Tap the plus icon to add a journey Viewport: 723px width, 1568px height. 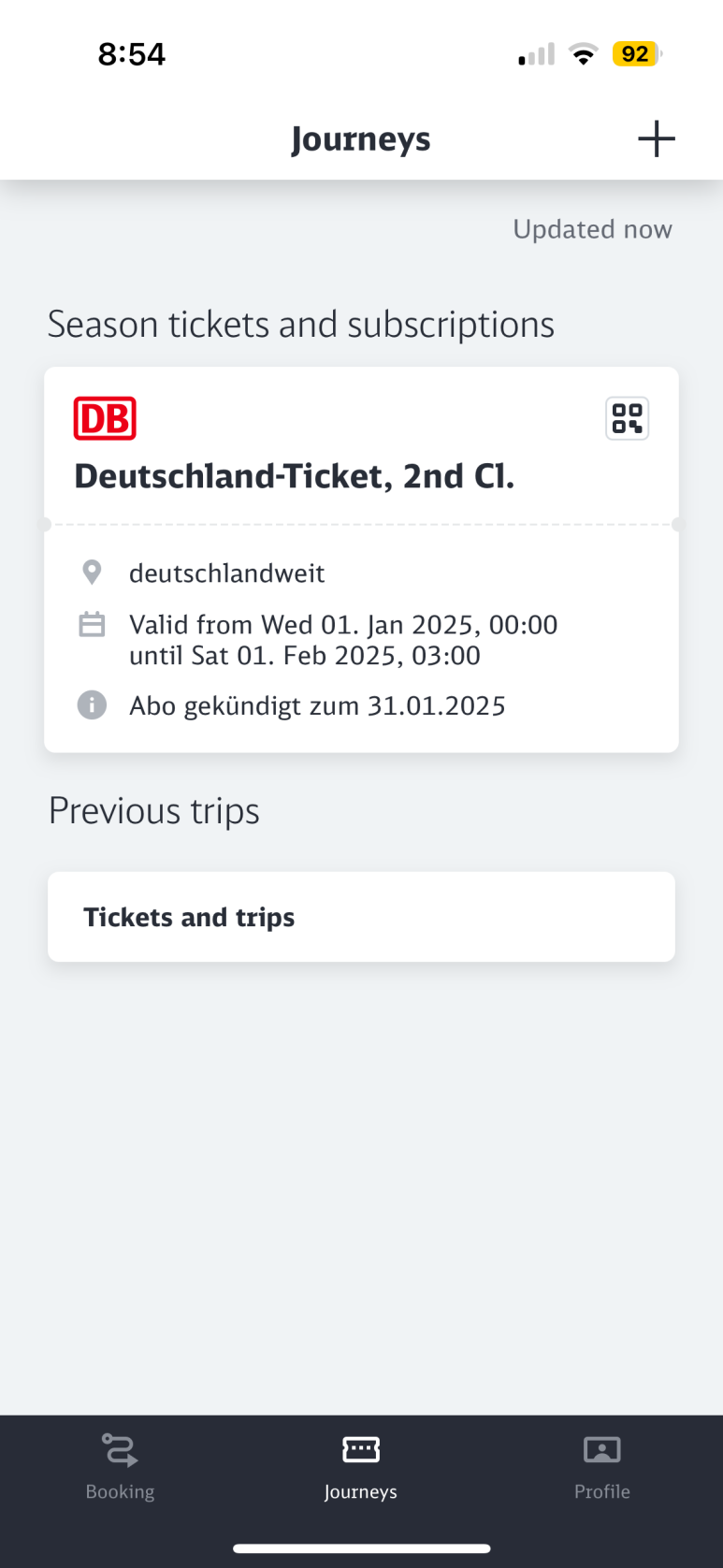[657, 138]
